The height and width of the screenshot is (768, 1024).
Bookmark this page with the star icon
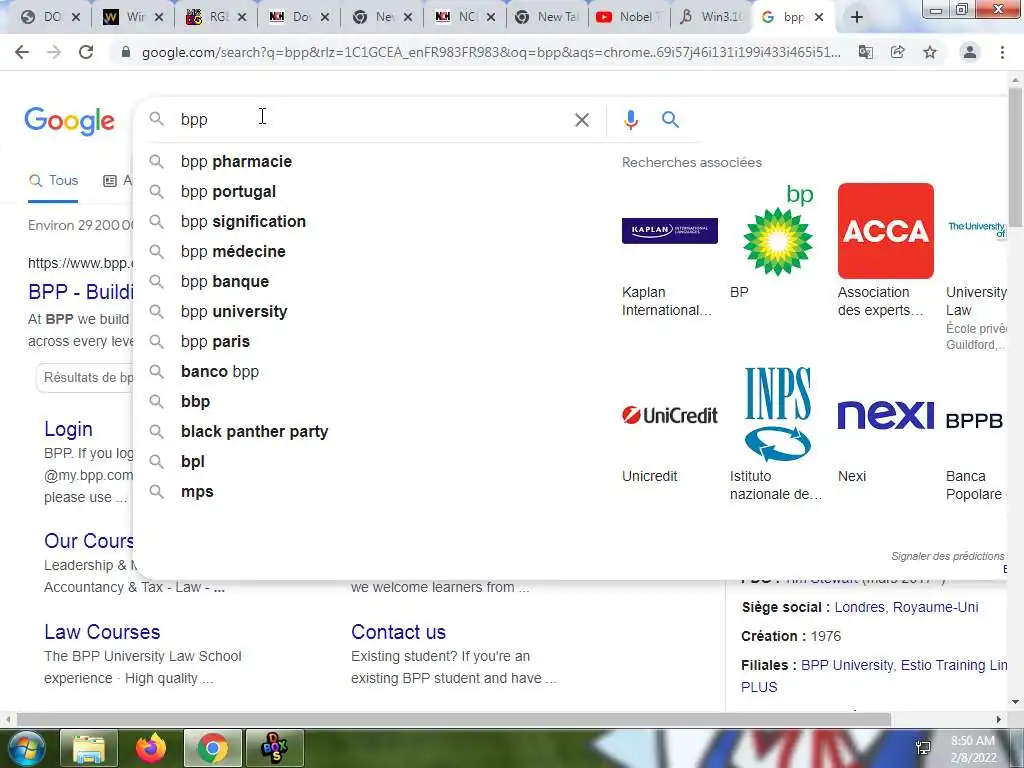pos(930,52)
